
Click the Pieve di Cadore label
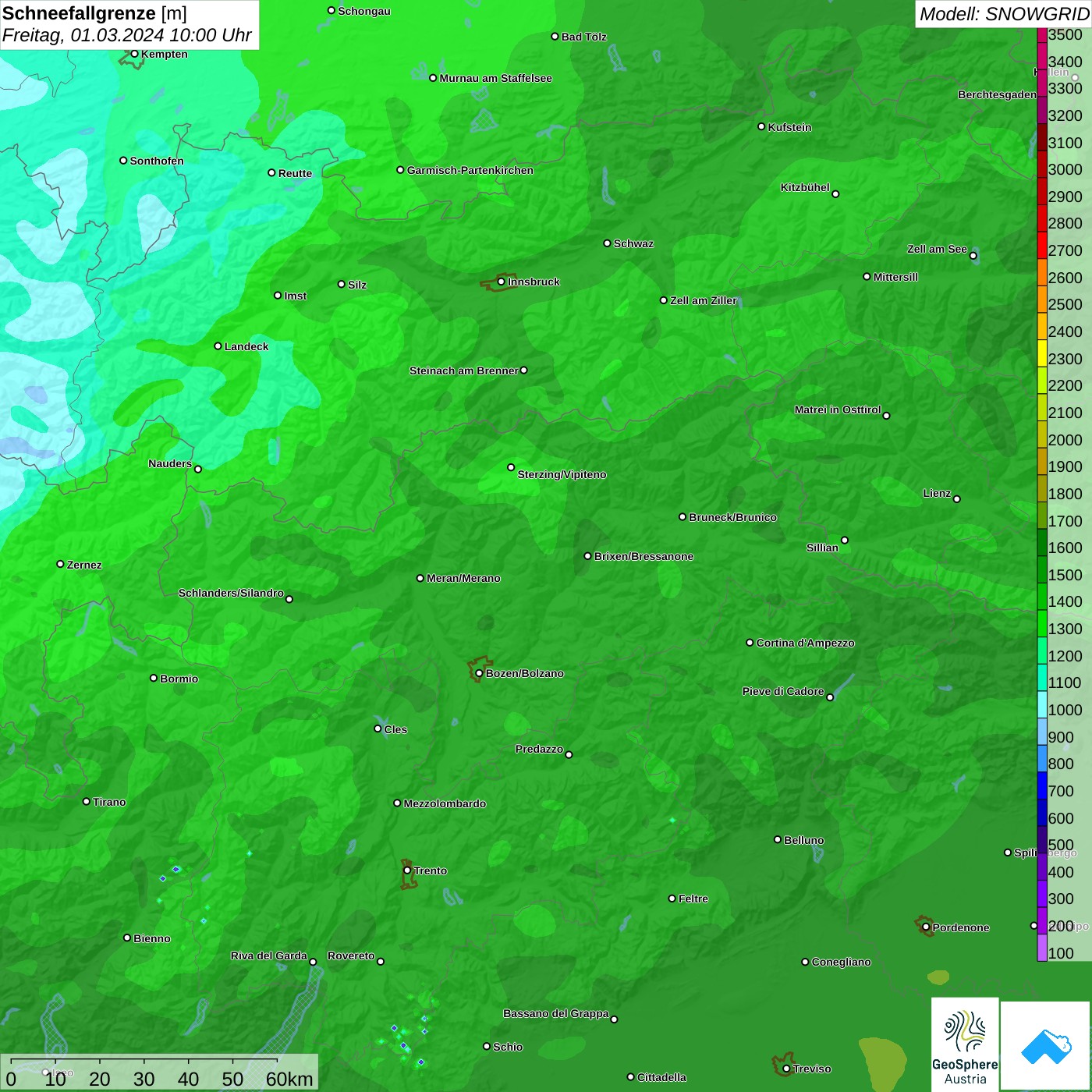tap(783, 691)
